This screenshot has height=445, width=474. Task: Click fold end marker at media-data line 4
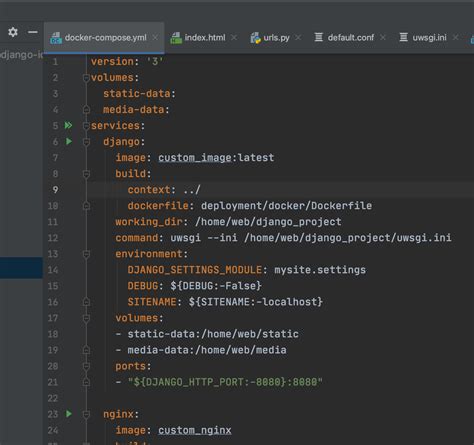tap(86, 109)
